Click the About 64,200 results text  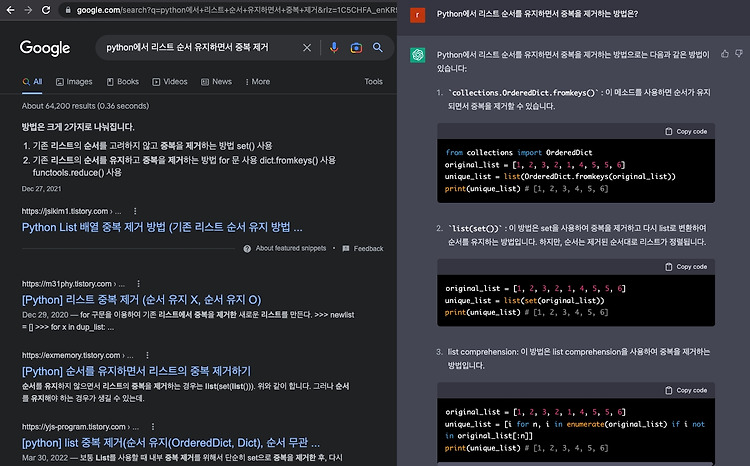pos(85,106)
